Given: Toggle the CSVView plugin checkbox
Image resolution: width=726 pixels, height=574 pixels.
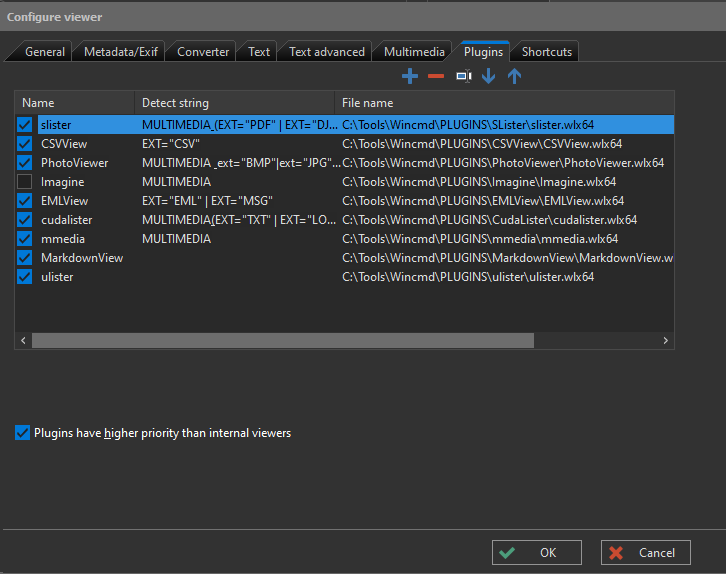Looking at the screenshot, I should click(x=25, y=144).
